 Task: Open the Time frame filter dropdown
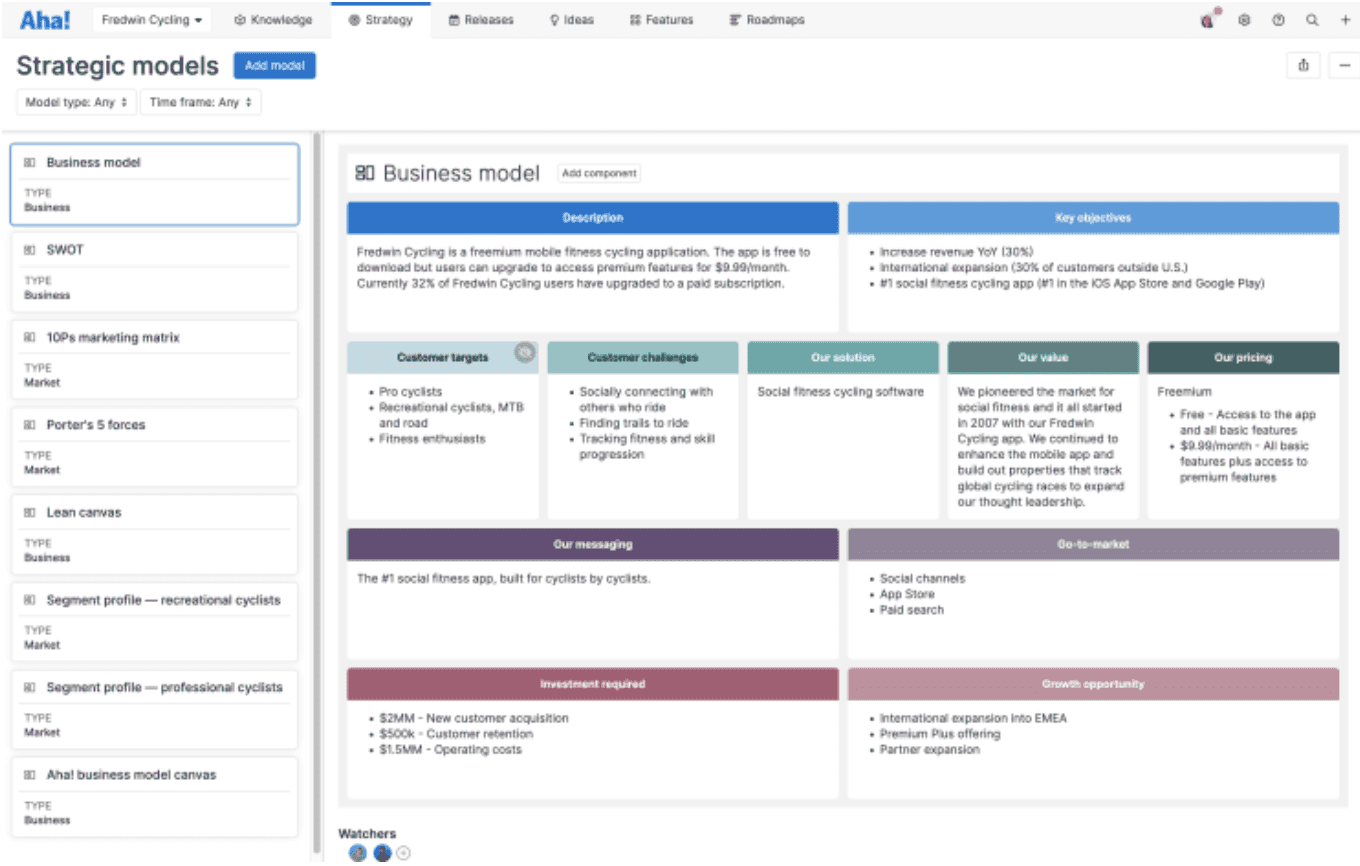point(200,102)
